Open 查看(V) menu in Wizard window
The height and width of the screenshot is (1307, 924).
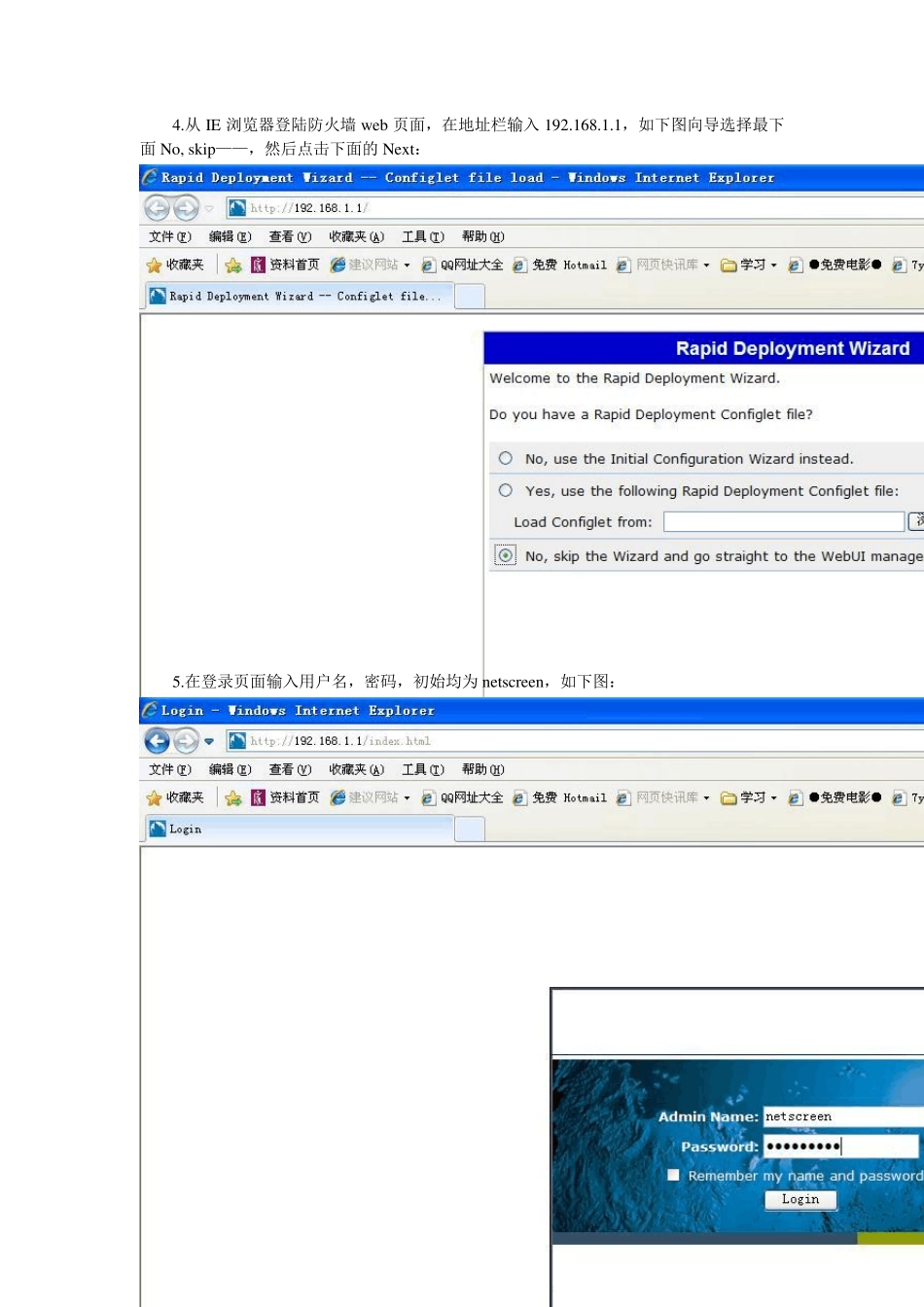pyautogui.click(x=291, y=236)
